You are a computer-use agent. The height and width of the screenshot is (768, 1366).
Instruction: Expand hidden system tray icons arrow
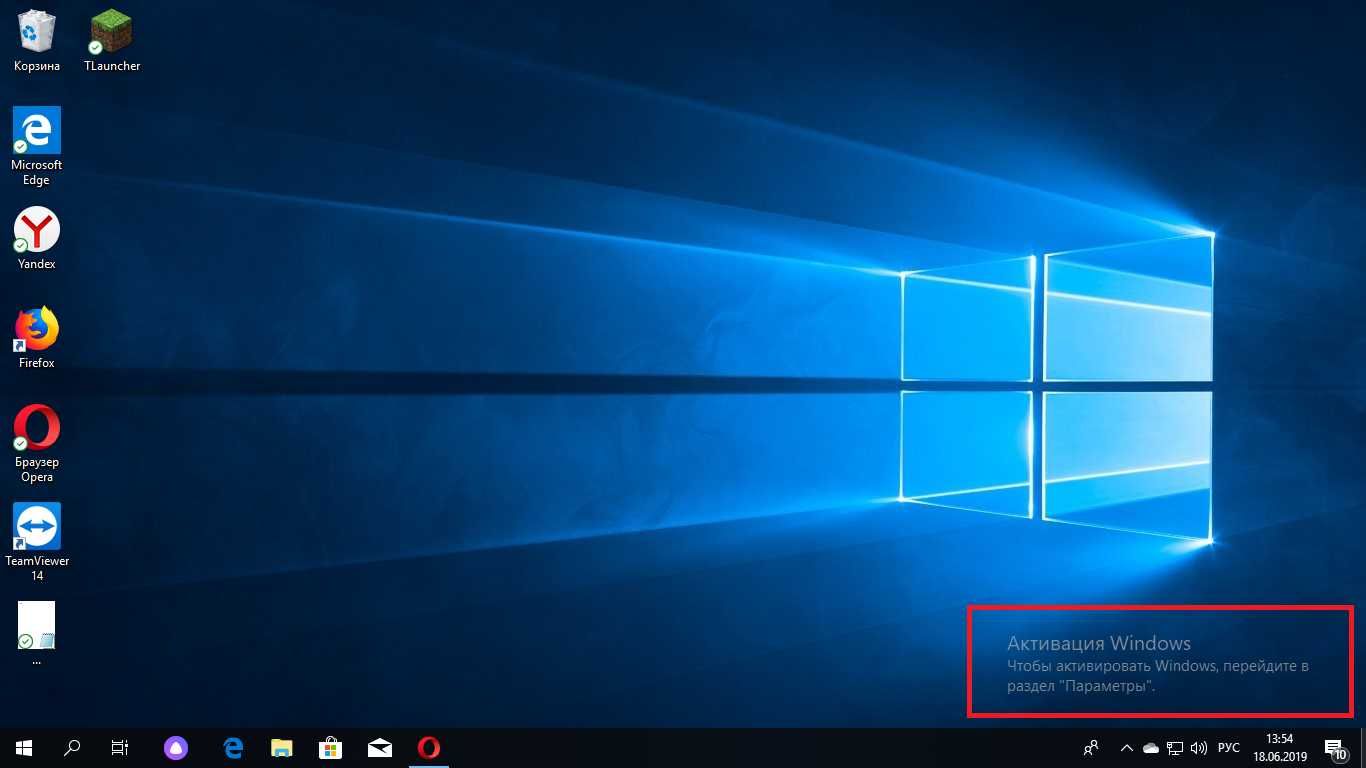tap(1127, 748)
